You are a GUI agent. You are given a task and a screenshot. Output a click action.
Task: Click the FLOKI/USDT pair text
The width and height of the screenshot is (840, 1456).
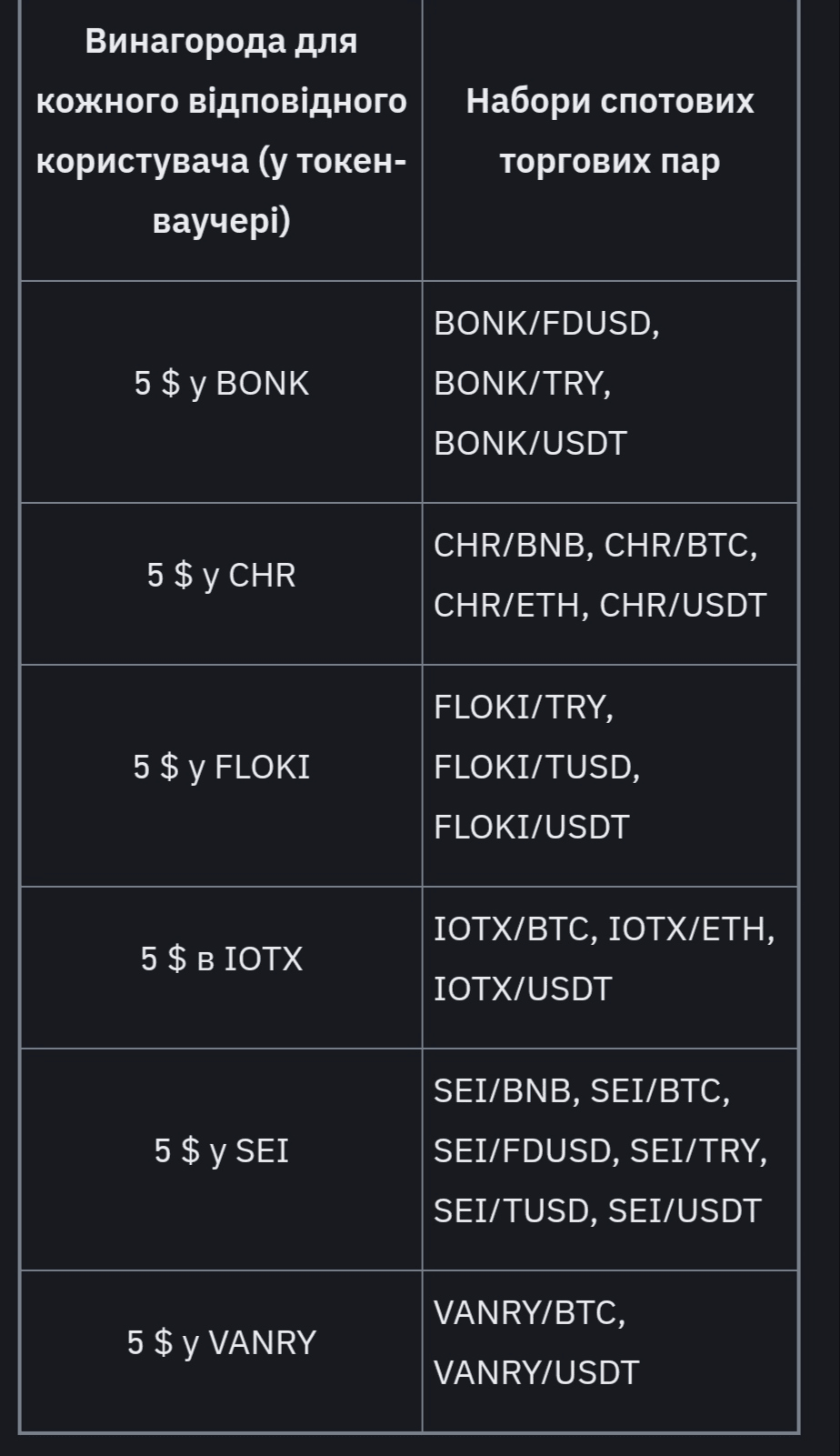tap(531, 828)
